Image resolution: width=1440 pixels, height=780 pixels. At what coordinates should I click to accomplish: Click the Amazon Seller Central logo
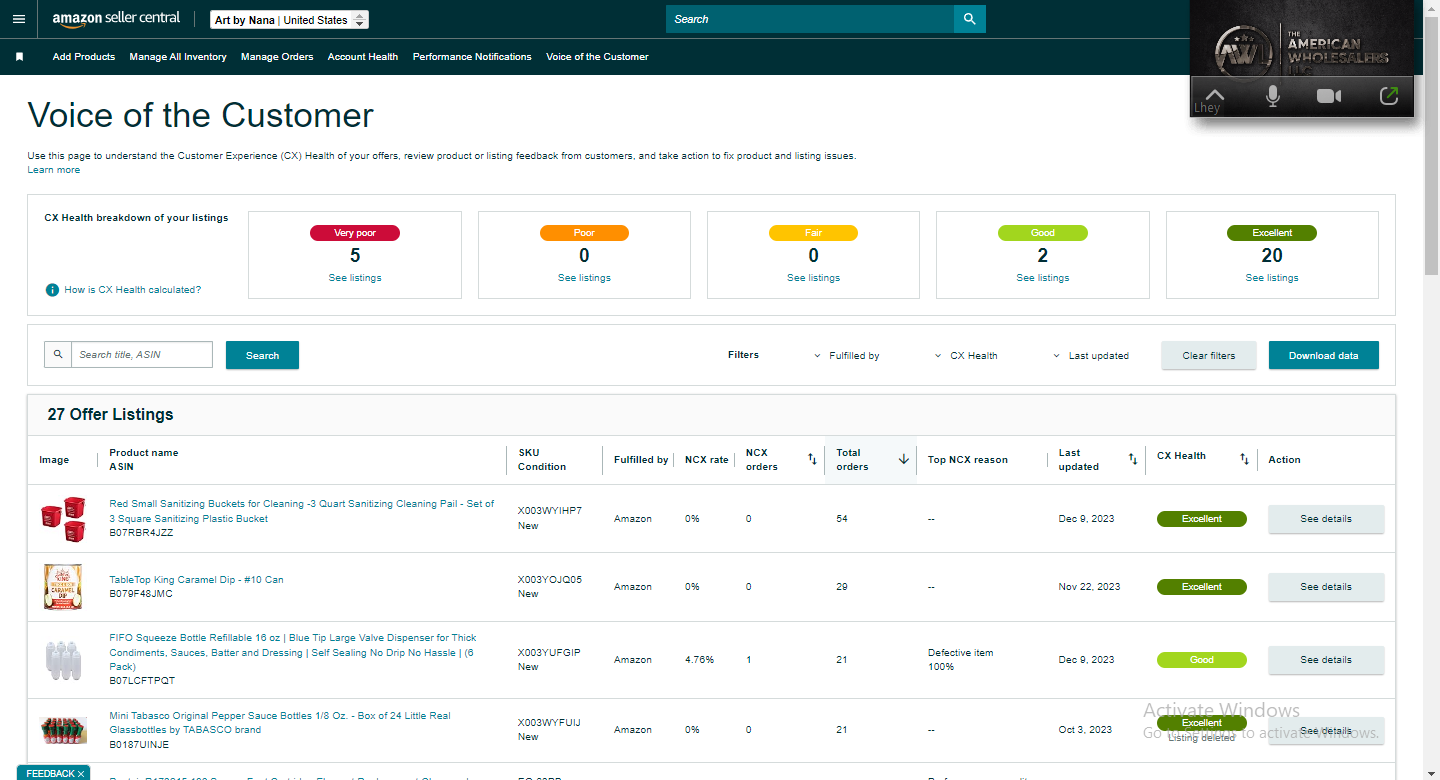[x=117, y=19]
